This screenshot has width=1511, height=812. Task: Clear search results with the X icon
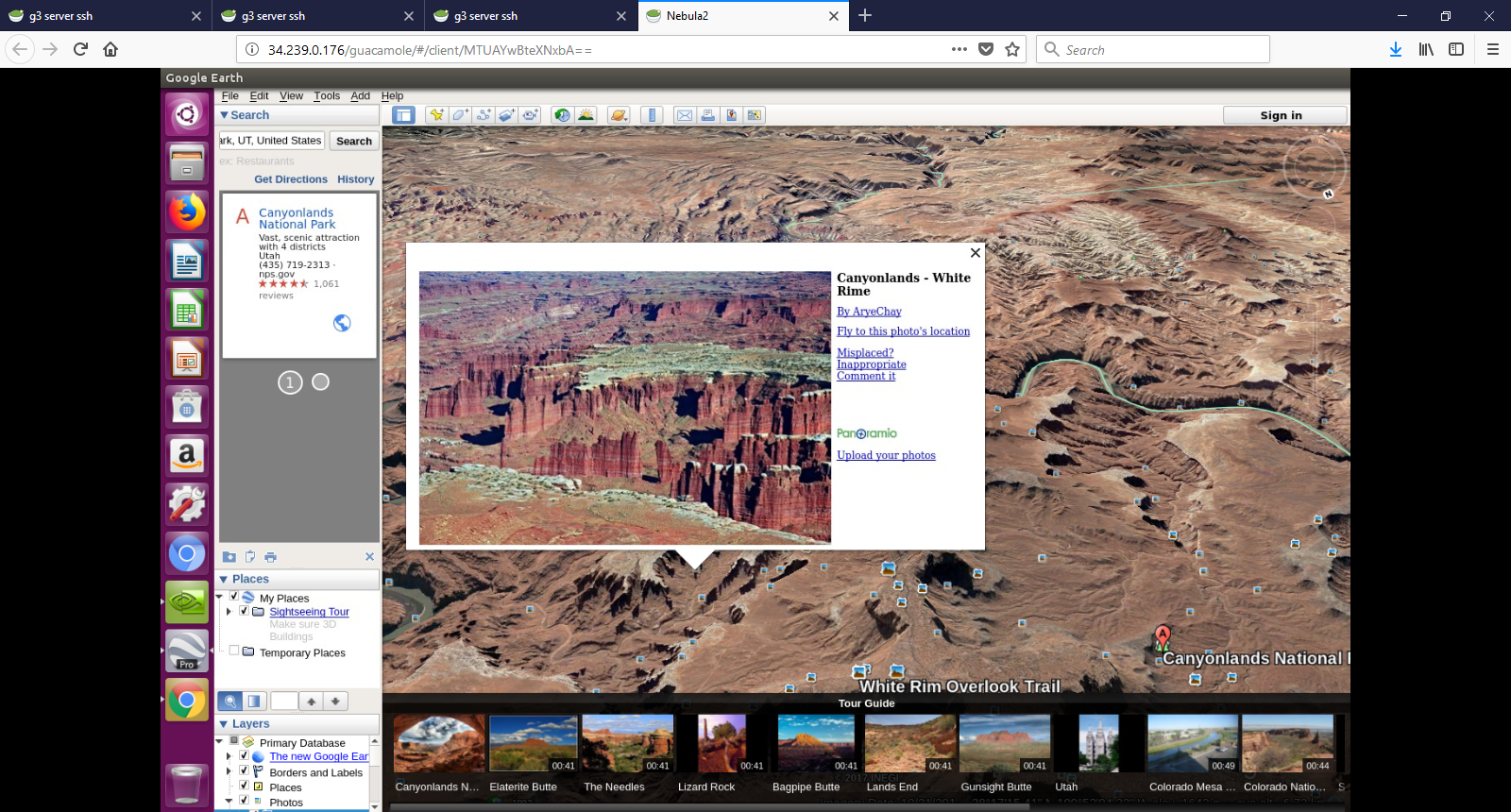tap(369, 557)
